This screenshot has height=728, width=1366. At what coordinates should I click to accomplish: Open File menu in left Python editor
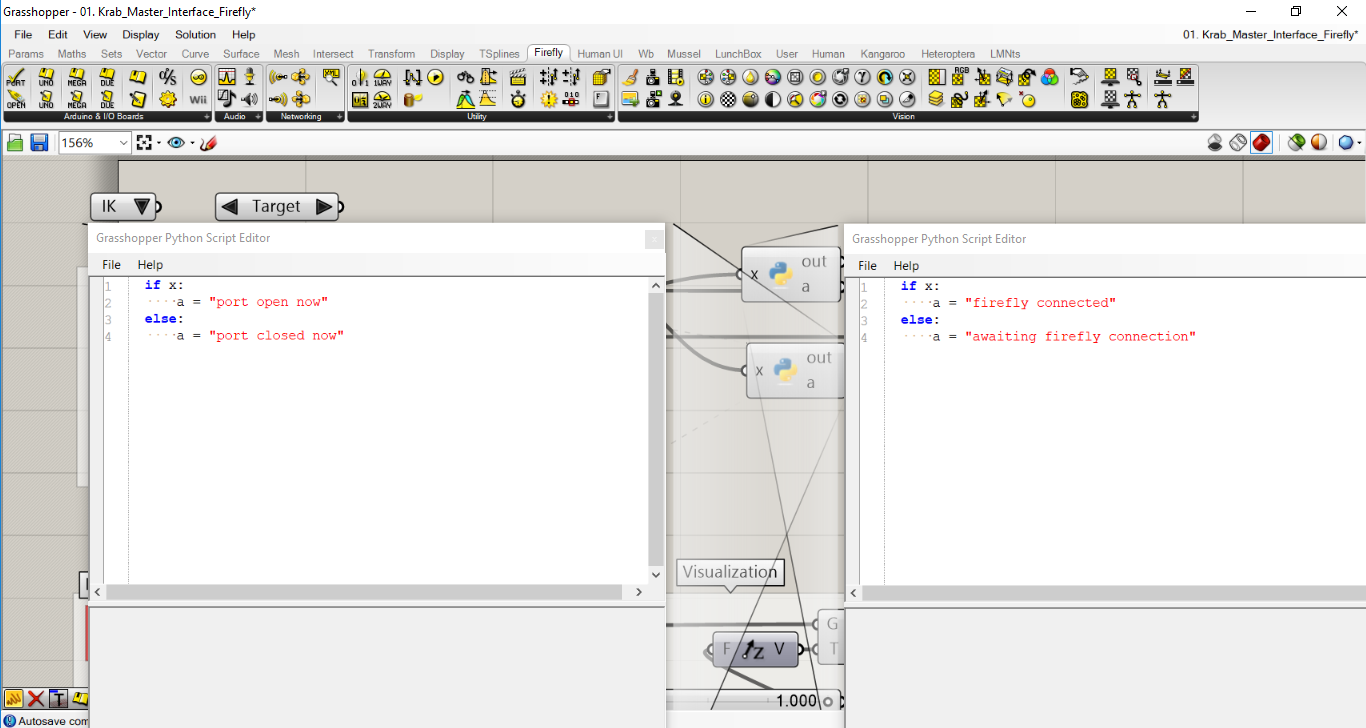111,265
